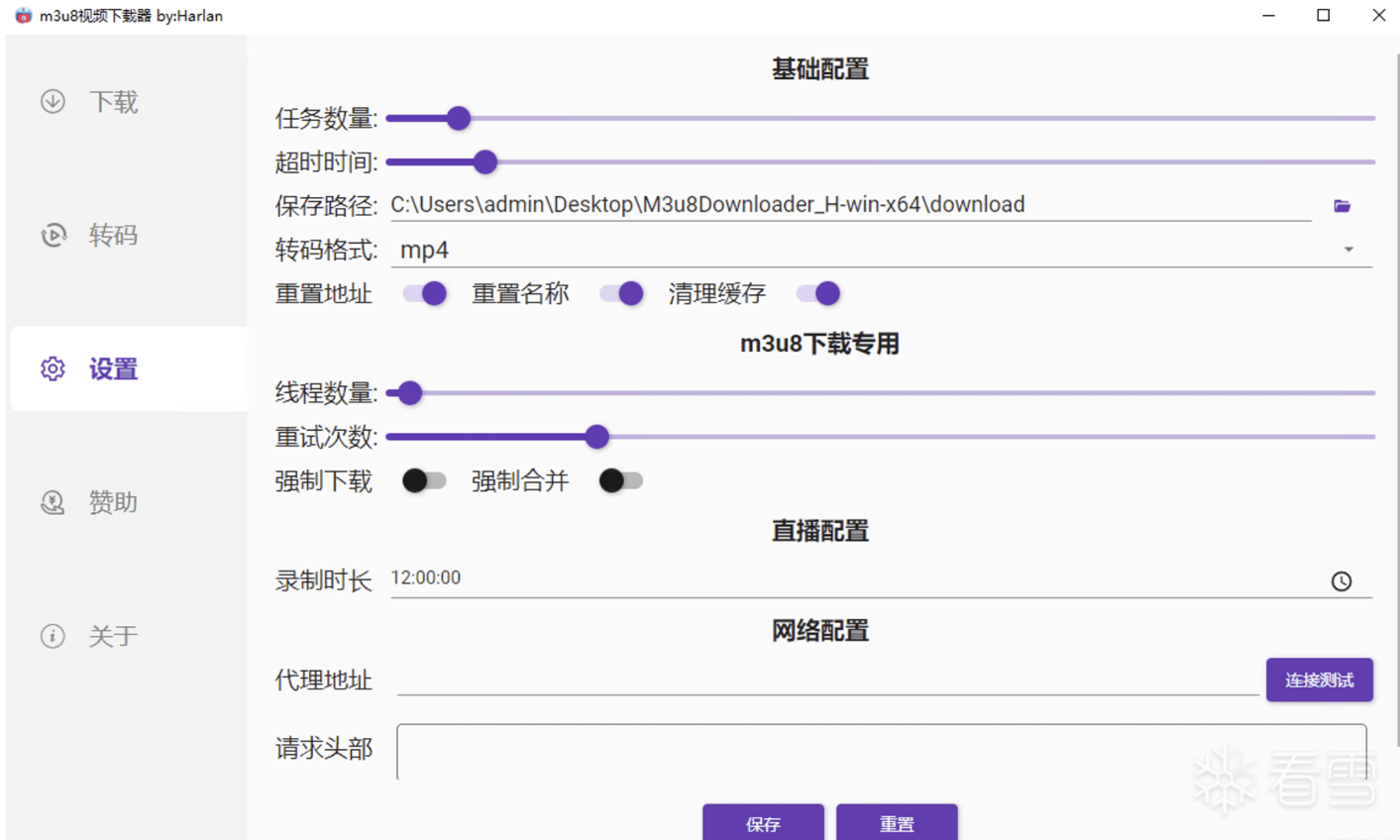Click the transcode icon beside 转码

[x=53, y=235]
